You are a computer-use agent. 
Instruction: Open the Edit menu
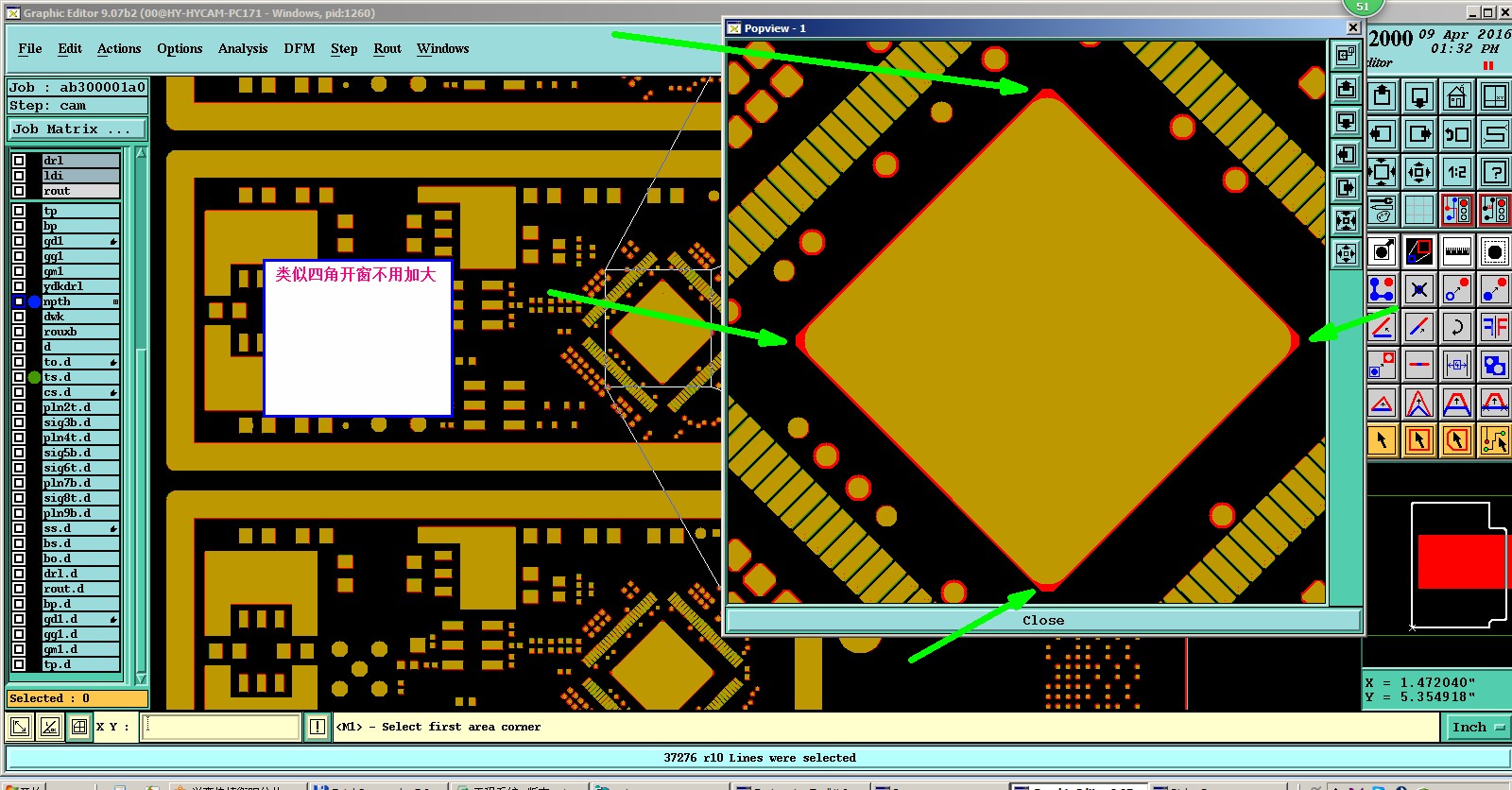[x=70, y=48]
